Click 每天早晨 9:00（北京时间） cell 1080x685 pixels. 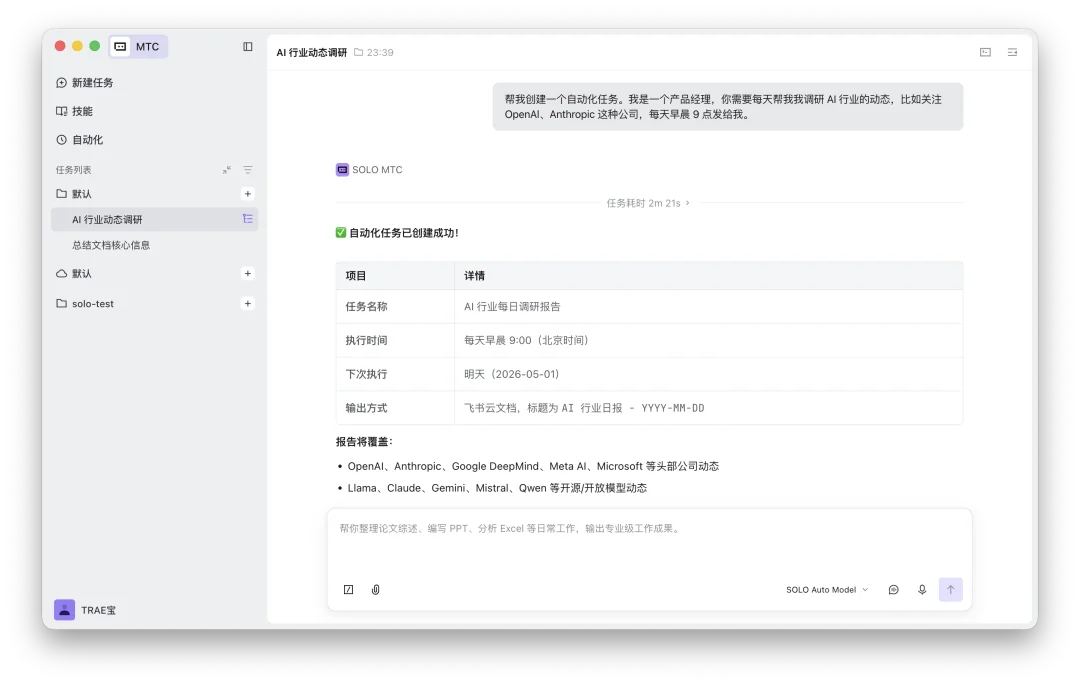(709, 340)
